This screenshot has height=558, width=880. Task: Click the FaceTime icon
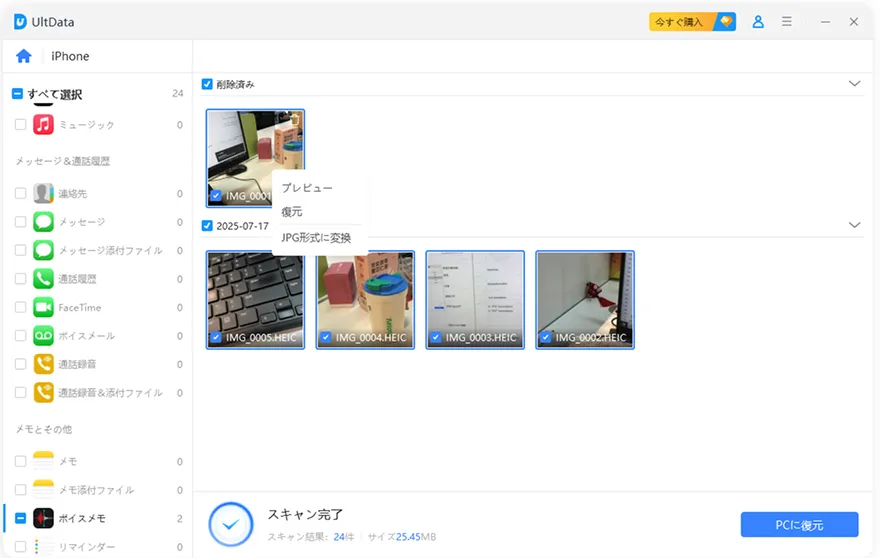coord(43,307)
